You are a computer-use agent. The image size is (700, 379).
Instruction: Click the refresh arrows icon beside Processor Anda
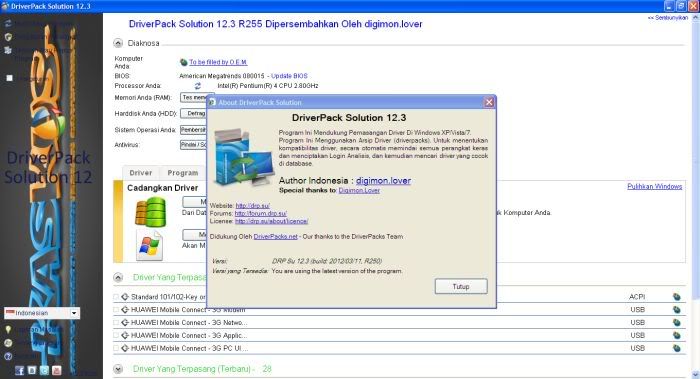[x=198, y=86]
